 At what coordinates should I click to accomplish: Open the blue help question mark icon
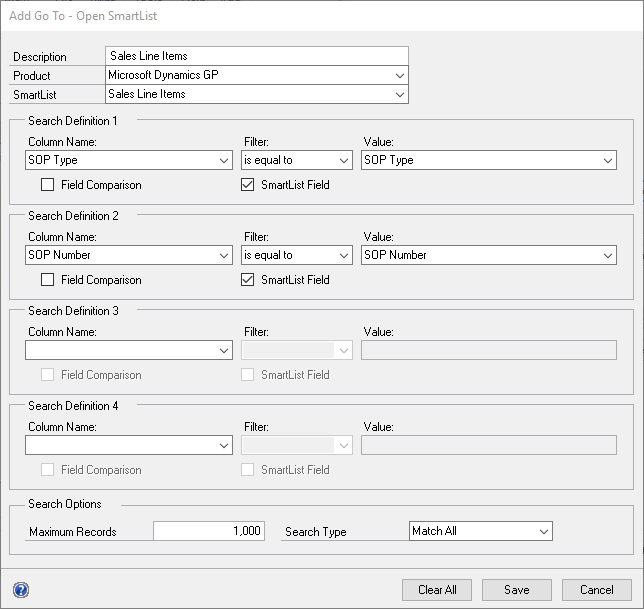point(21,590)
